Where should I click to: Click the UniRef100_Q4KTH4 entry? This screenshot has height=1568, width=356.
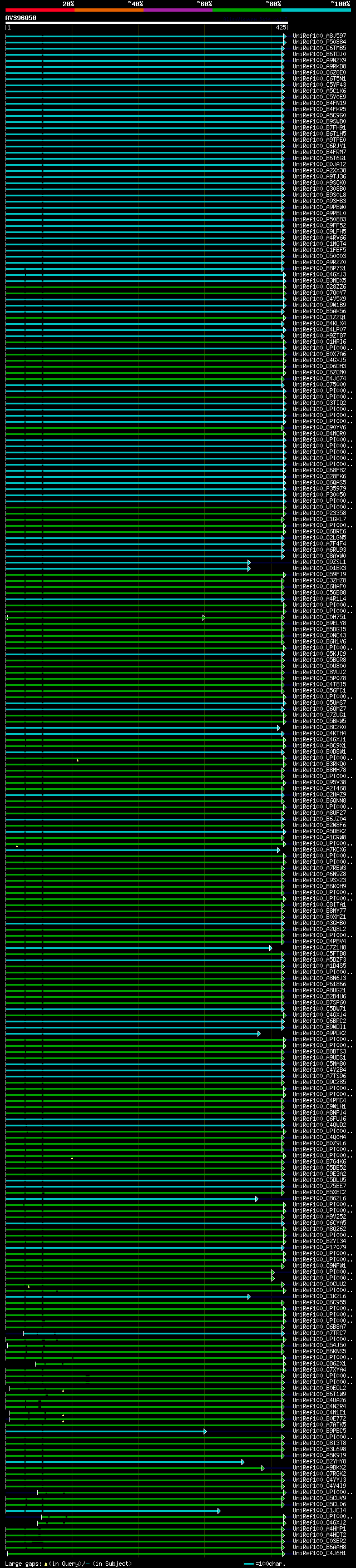[x=319, y=734]
